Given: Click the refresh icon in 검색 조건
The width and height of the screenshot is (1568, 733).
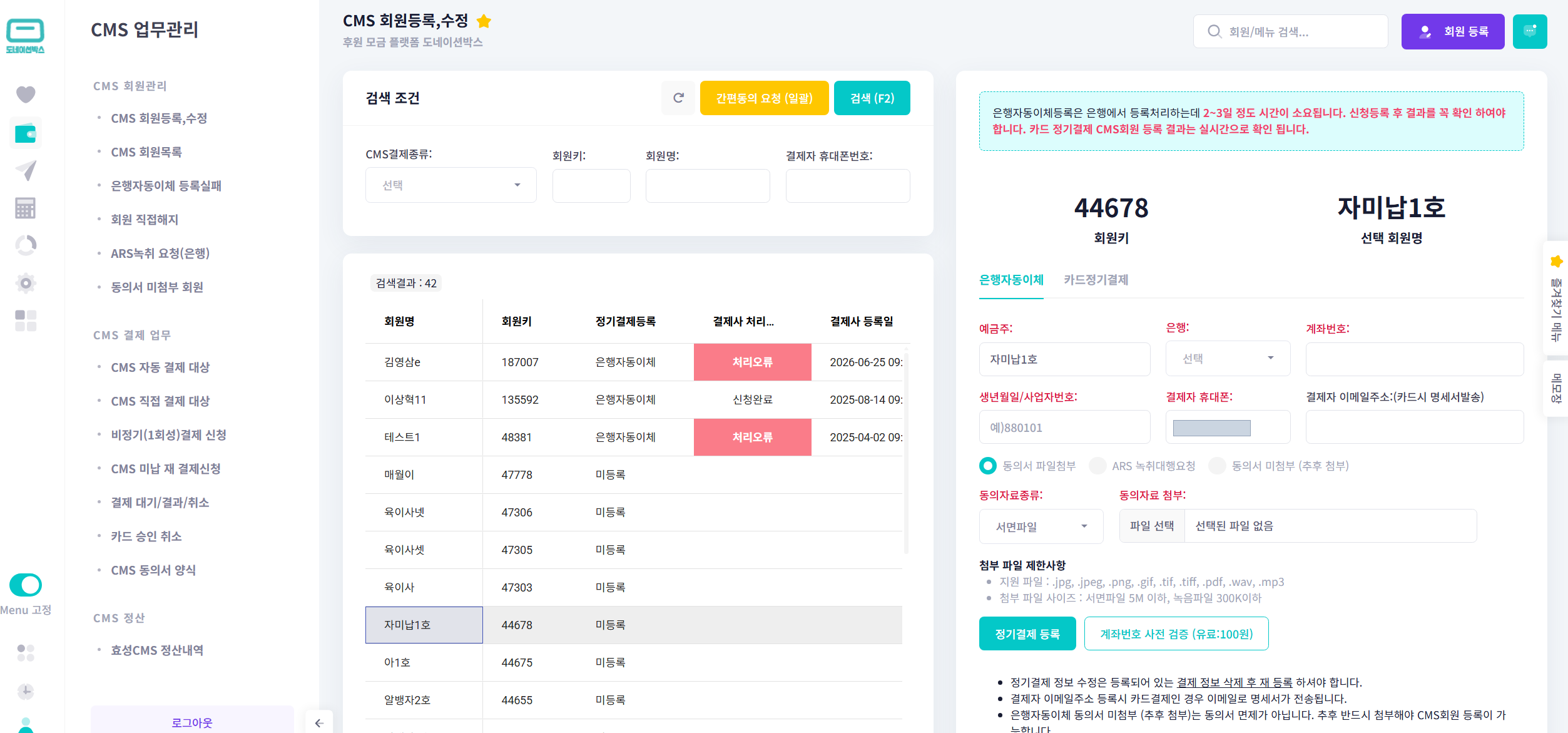Looking at the screenshot, I should point(678,98).
